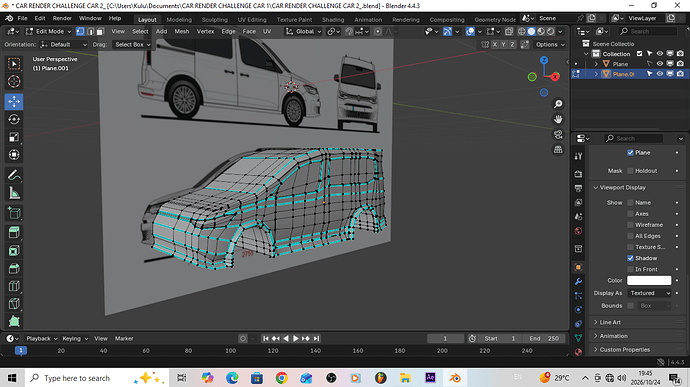Viewport: 690px width, 387px height.
Task: Open the Mesh menu
Action: pyautogui.click(x=182, y=31)
